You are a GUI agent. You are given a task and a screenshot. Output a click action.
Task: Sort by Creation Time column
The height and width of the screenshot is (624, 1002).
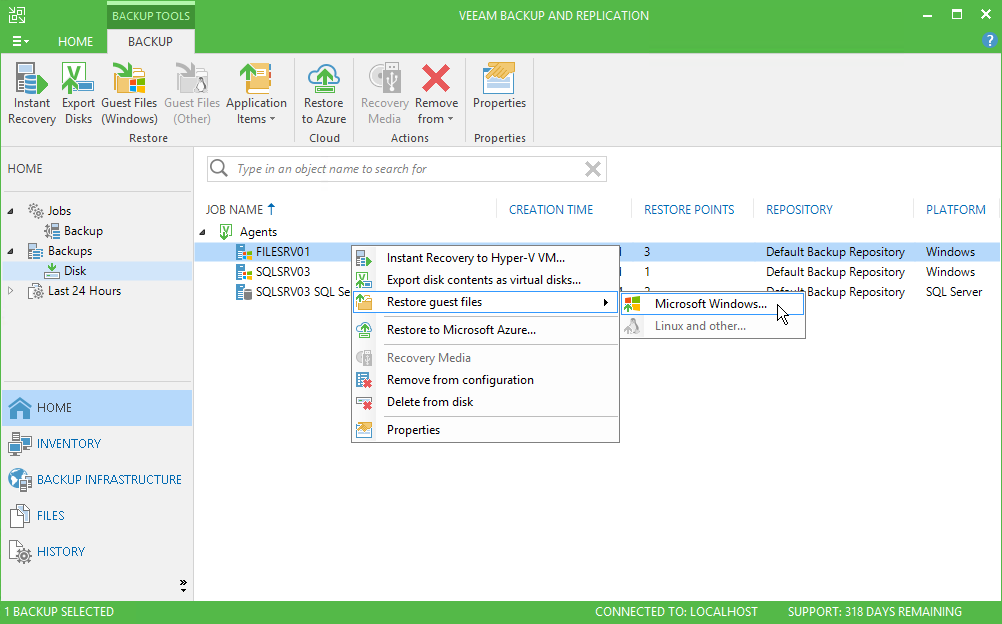551,210
